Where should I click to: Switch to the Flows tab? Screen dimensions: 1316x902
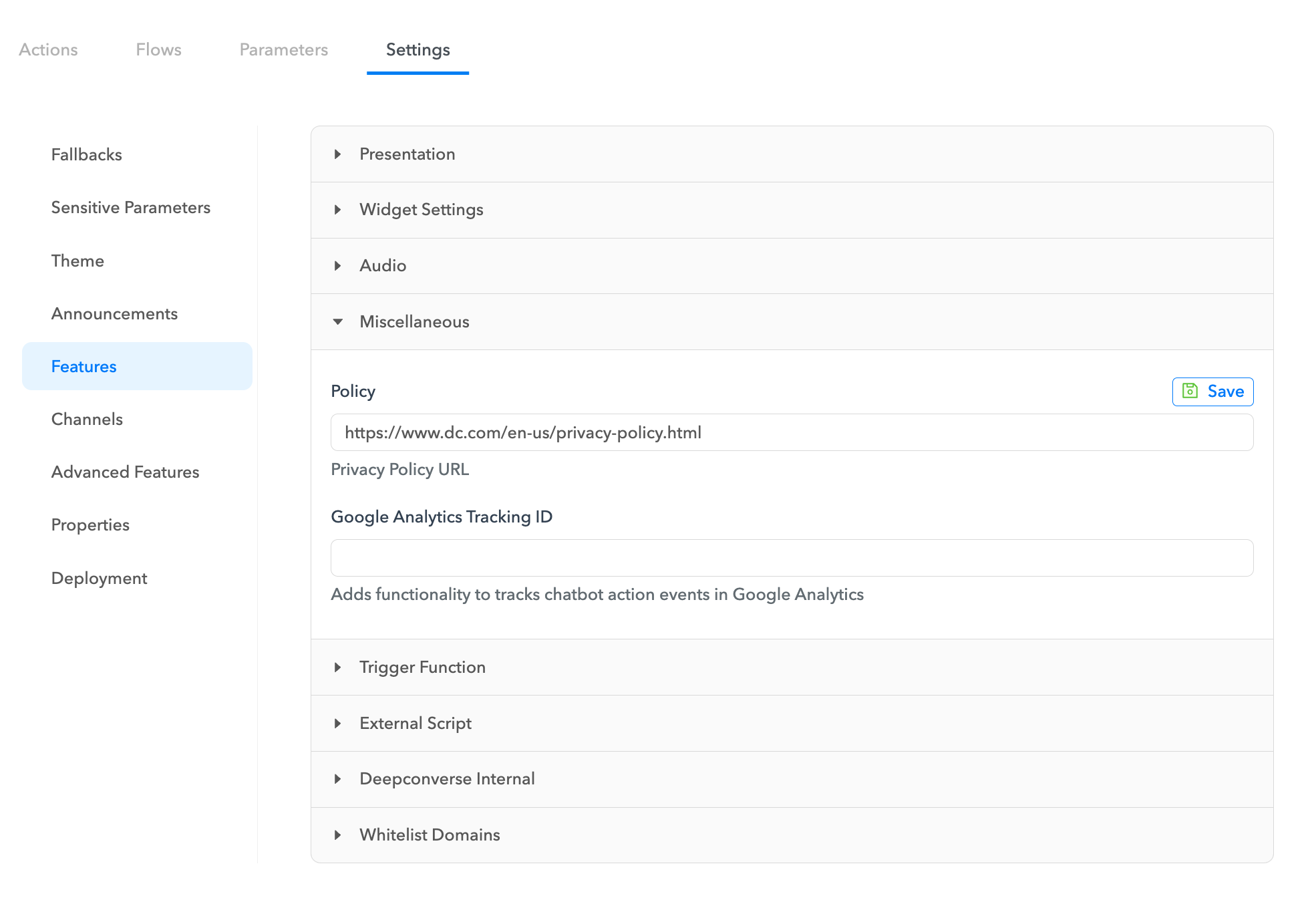click(158, 50)
